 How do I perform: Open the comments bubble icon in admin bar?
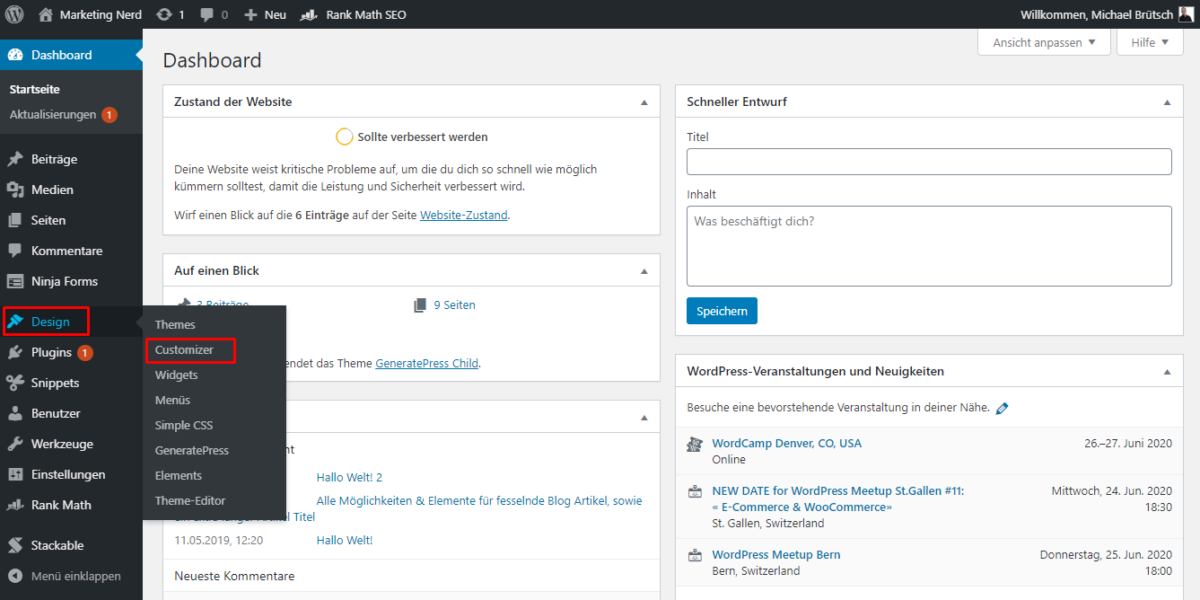[206, 15]
